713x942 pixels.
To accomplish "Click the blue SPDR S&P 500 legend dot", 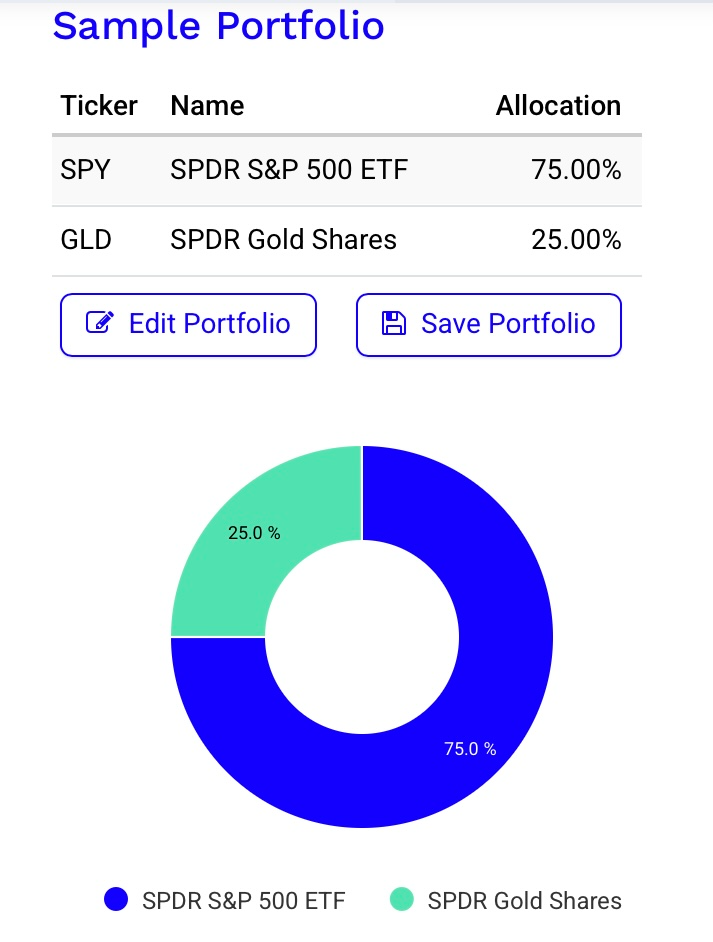I will point(117,900).
